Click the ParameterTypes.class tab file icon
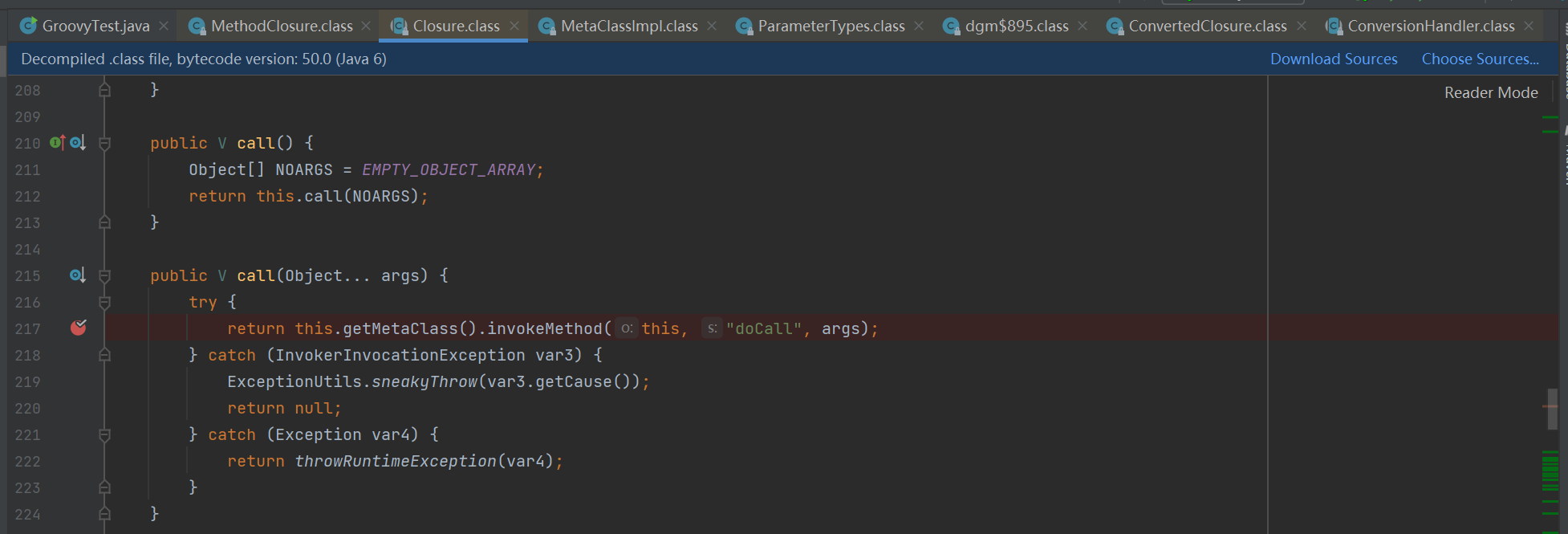 click(x=744, y=26)
